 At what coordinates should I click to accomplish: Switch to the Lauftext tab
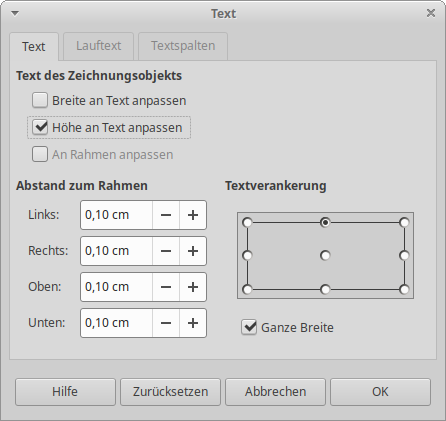click(x=99, y=46)
